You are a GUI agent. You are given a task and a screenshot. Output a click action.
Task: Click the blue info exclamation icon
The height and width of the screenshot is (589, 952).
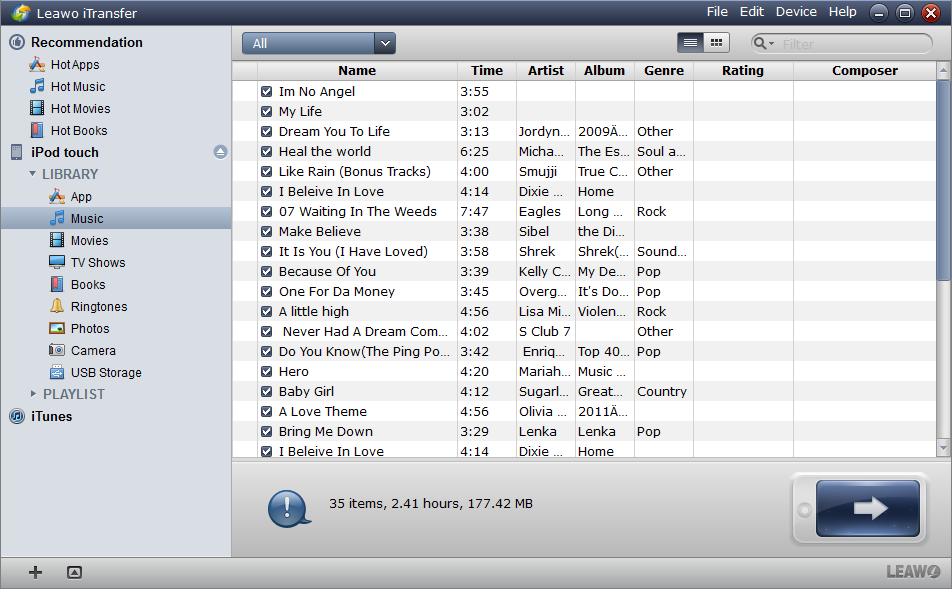coord(289,508)
